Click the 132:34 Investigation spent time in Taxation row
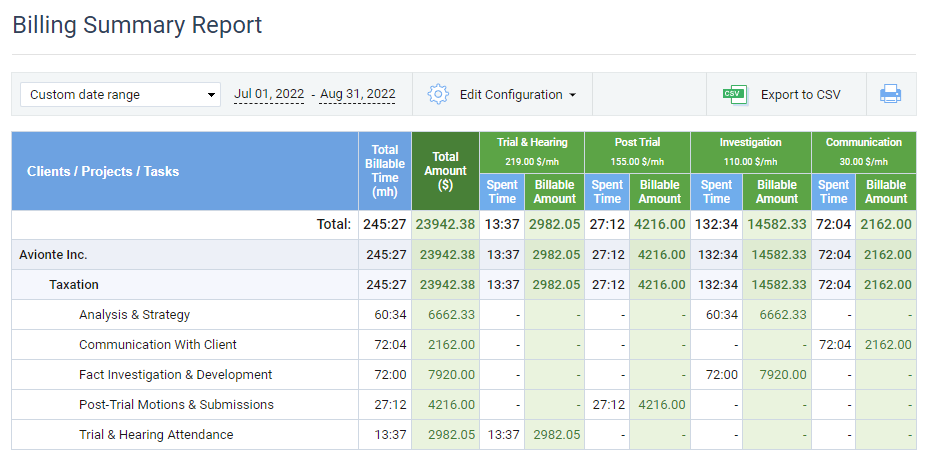Screen dimensions: 929x461 [718, 285]
